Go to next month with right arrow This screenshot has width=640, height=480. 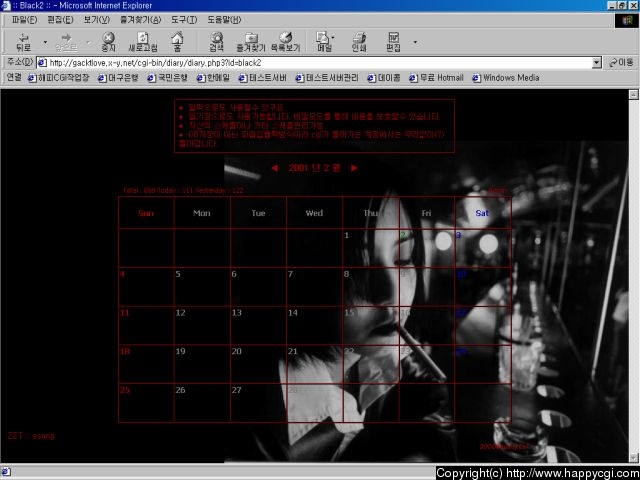click(354, 168)
